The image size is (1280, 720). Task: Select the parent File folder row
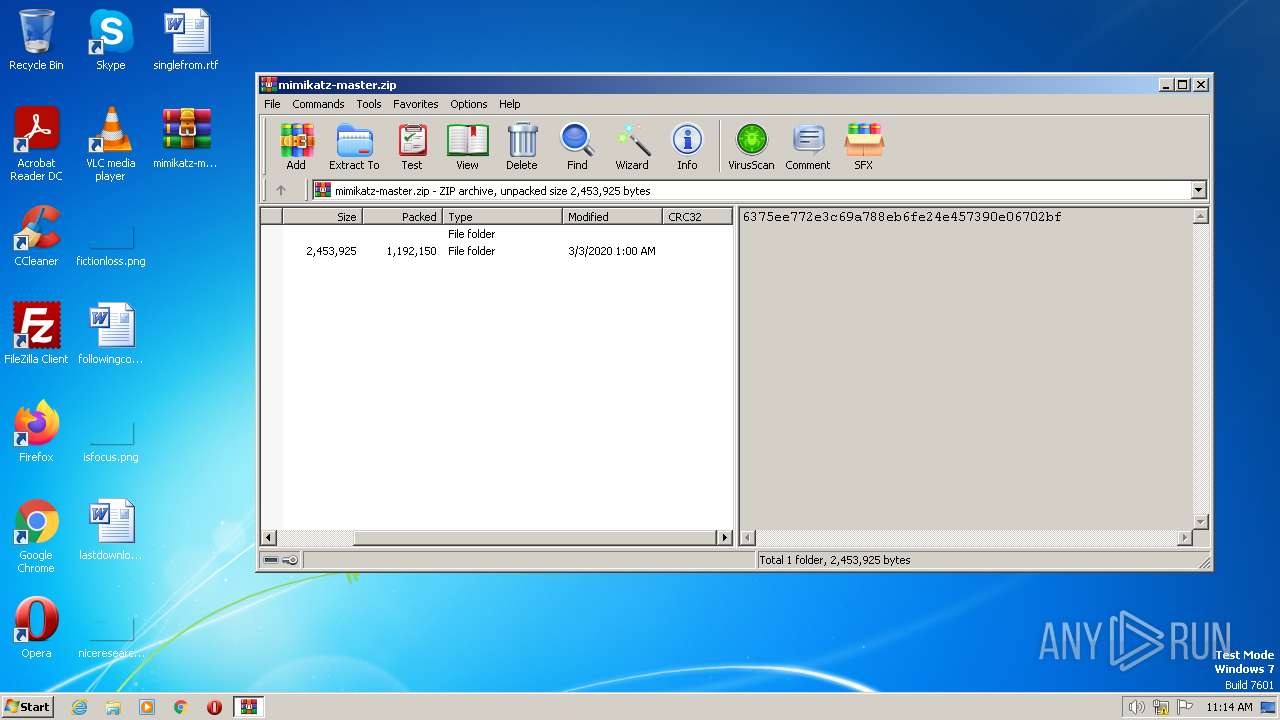(x=497, y=234)
